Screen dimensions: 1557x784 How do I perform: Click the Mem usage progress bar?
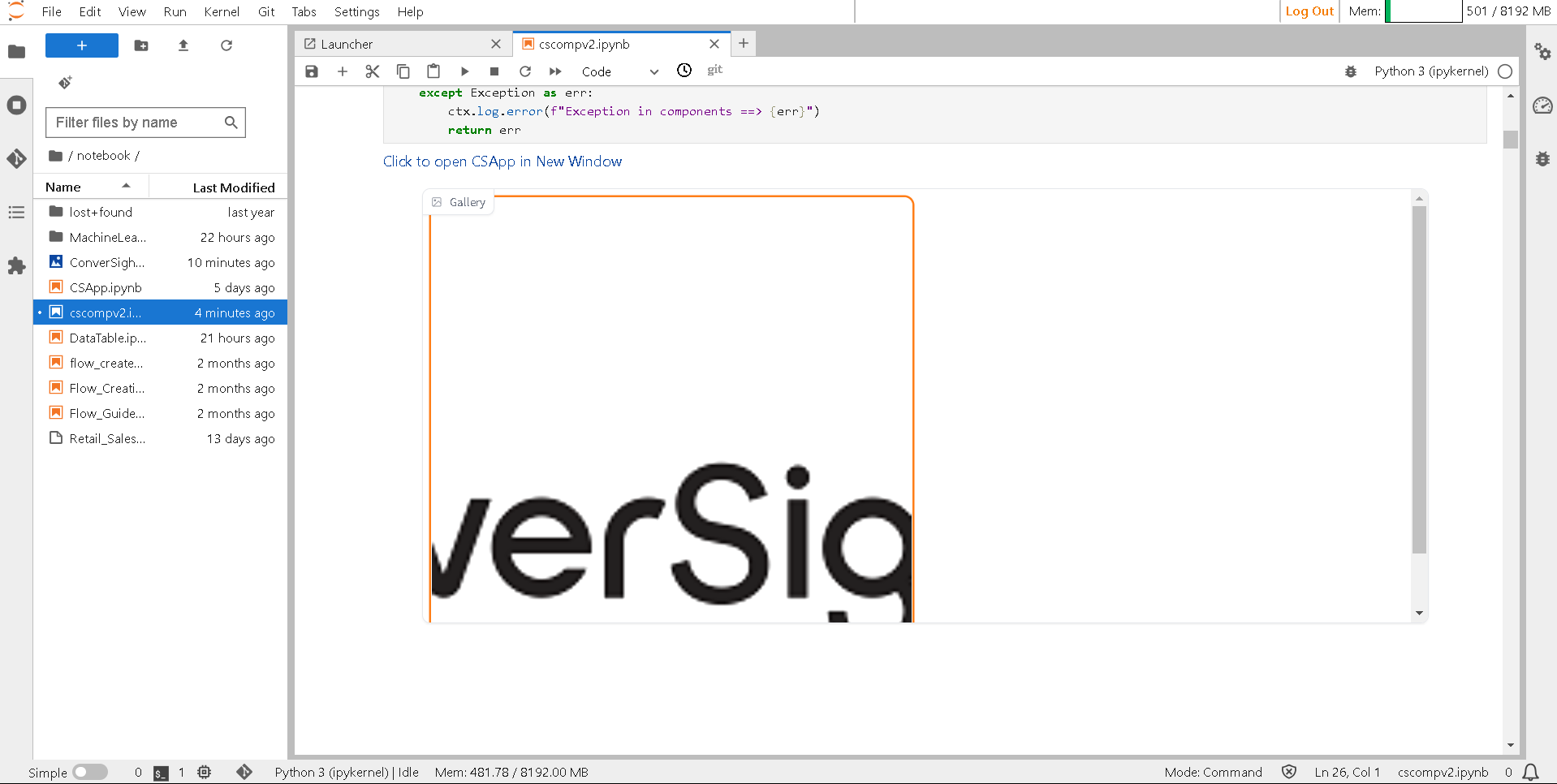pos(1423,11)
